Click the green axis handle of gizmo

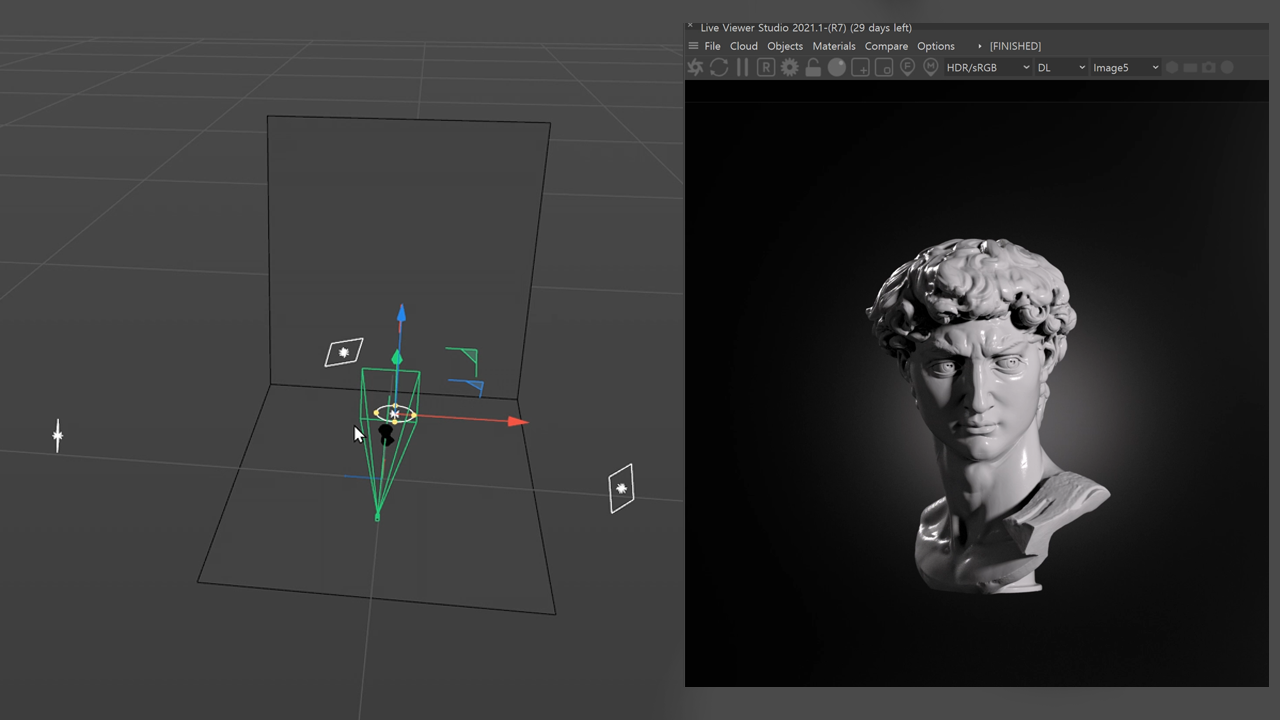(x=397, y=357)
